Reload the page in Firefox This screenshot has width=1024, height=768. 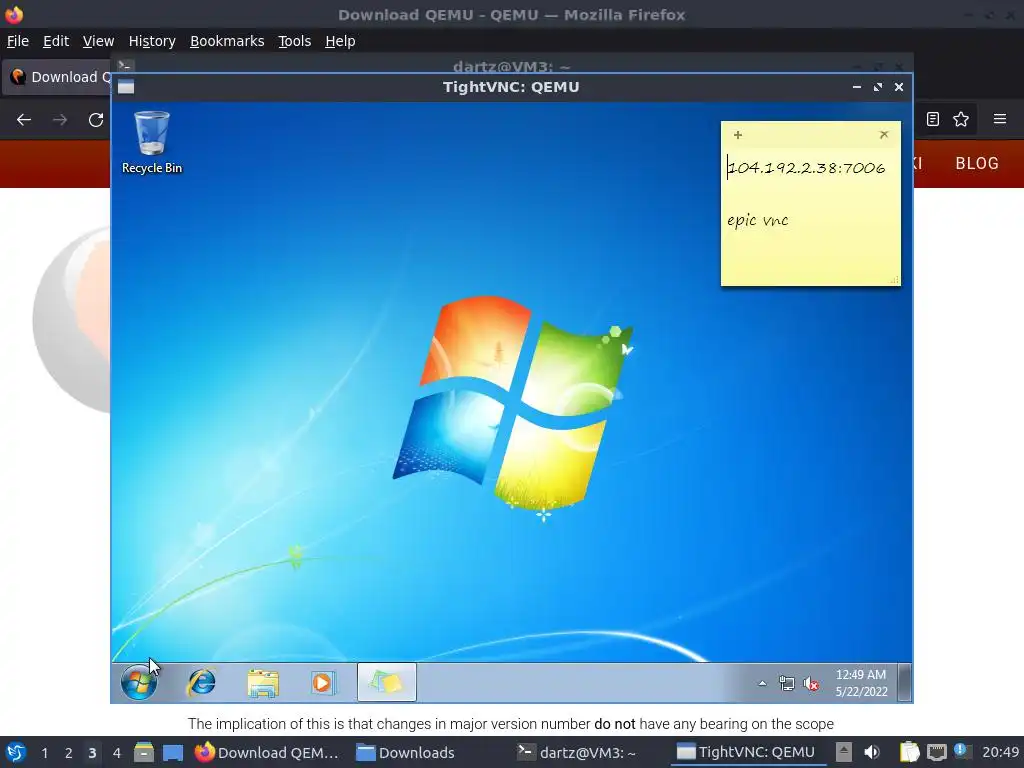96,120
